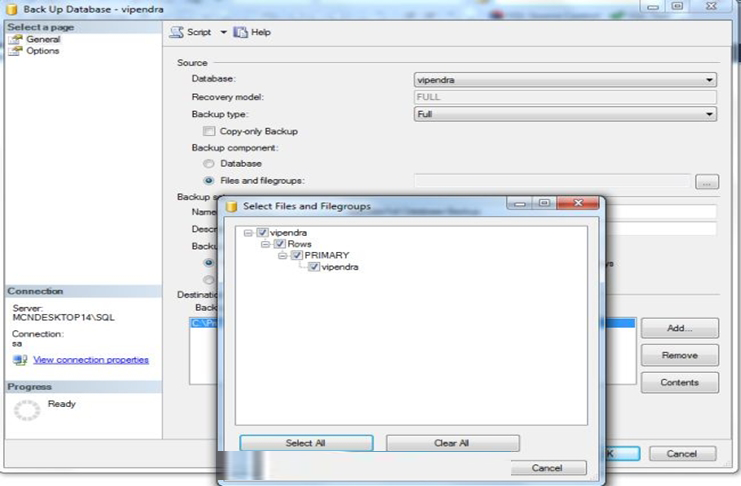Enable the Copy-only Backup checkbox
Screen dimensions: 741x486
[209, 131]
